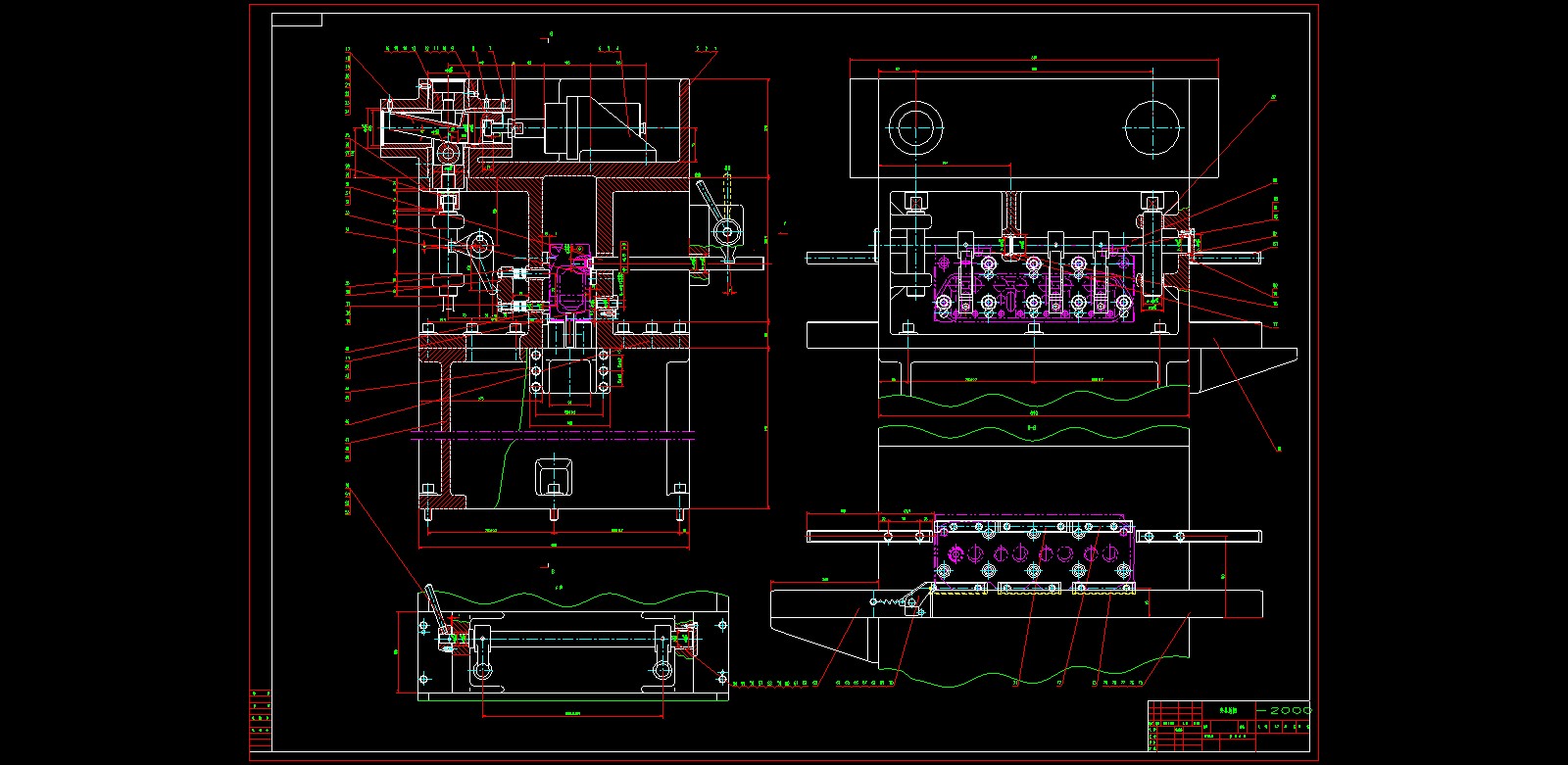Click right round bracket in bottom-left view

(663, 671)
